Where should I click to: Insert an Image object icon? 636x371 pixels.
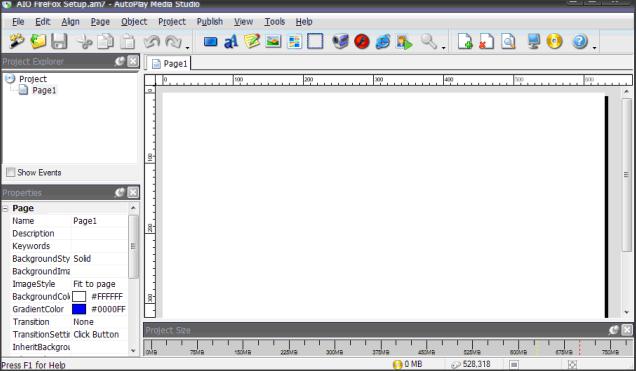pos(273,41)
